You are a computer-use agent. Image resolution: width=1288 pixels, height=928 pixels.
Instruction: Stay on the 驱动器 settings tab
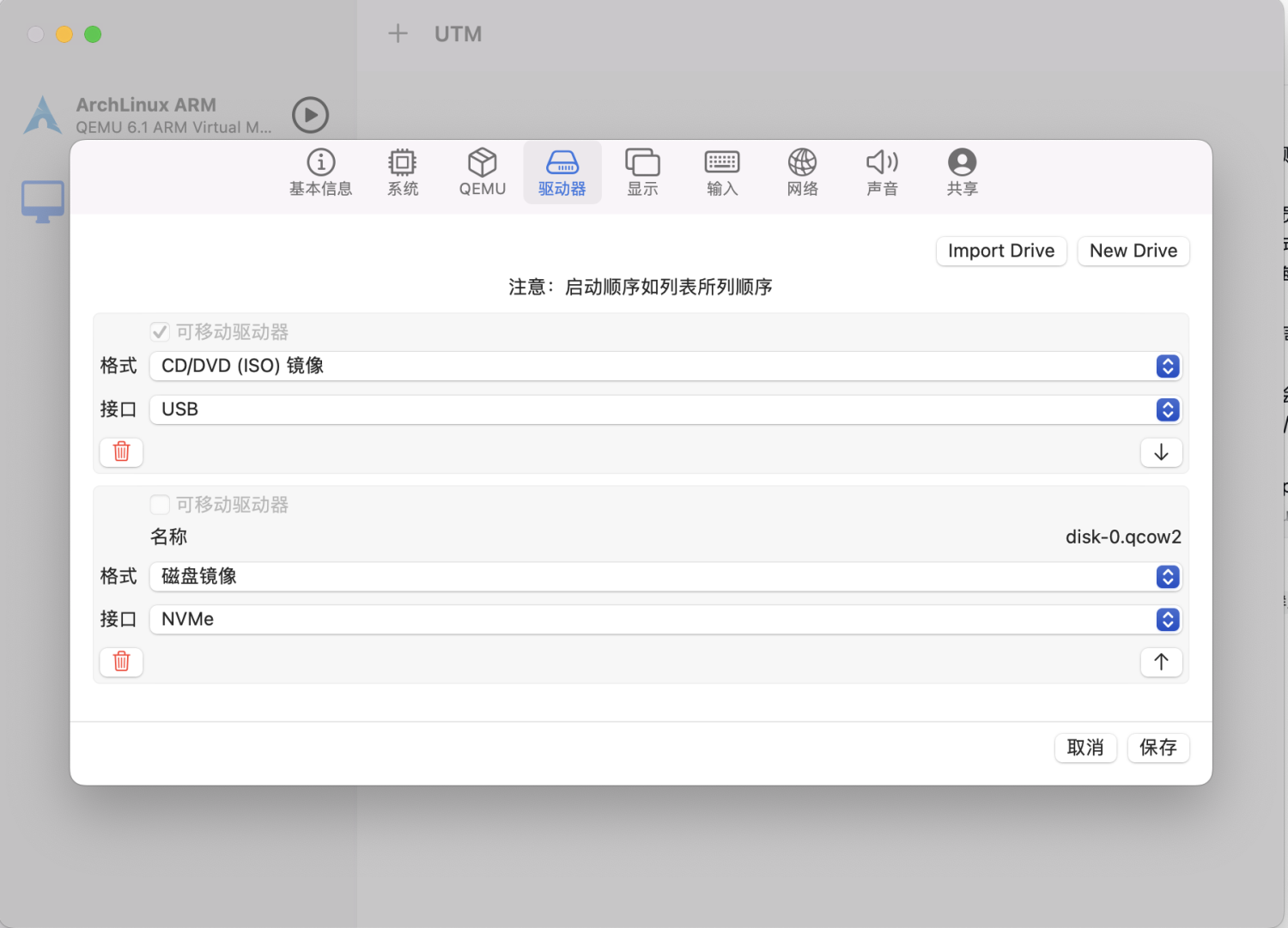pyautogui.click(x=562, y=172)
